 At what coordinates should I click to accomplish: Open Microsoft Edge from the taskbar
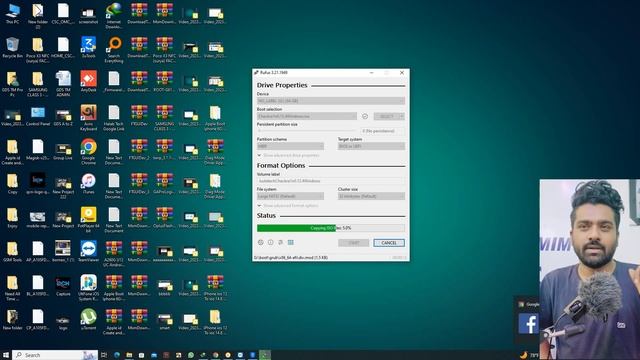pyautogui.click(x=117, y=355)
